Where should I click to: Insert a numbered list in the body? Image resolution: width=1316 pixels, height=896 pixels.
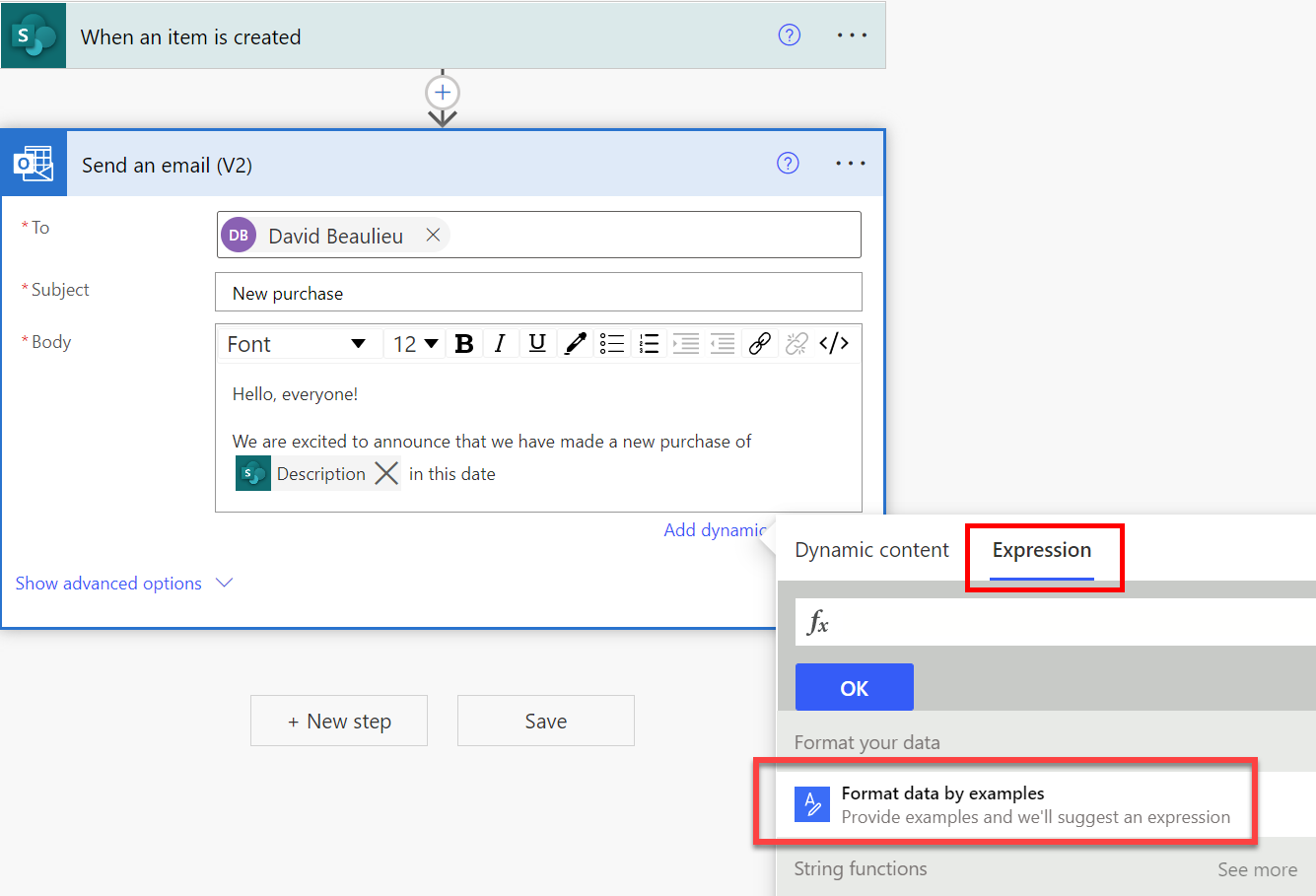(648, 343)
